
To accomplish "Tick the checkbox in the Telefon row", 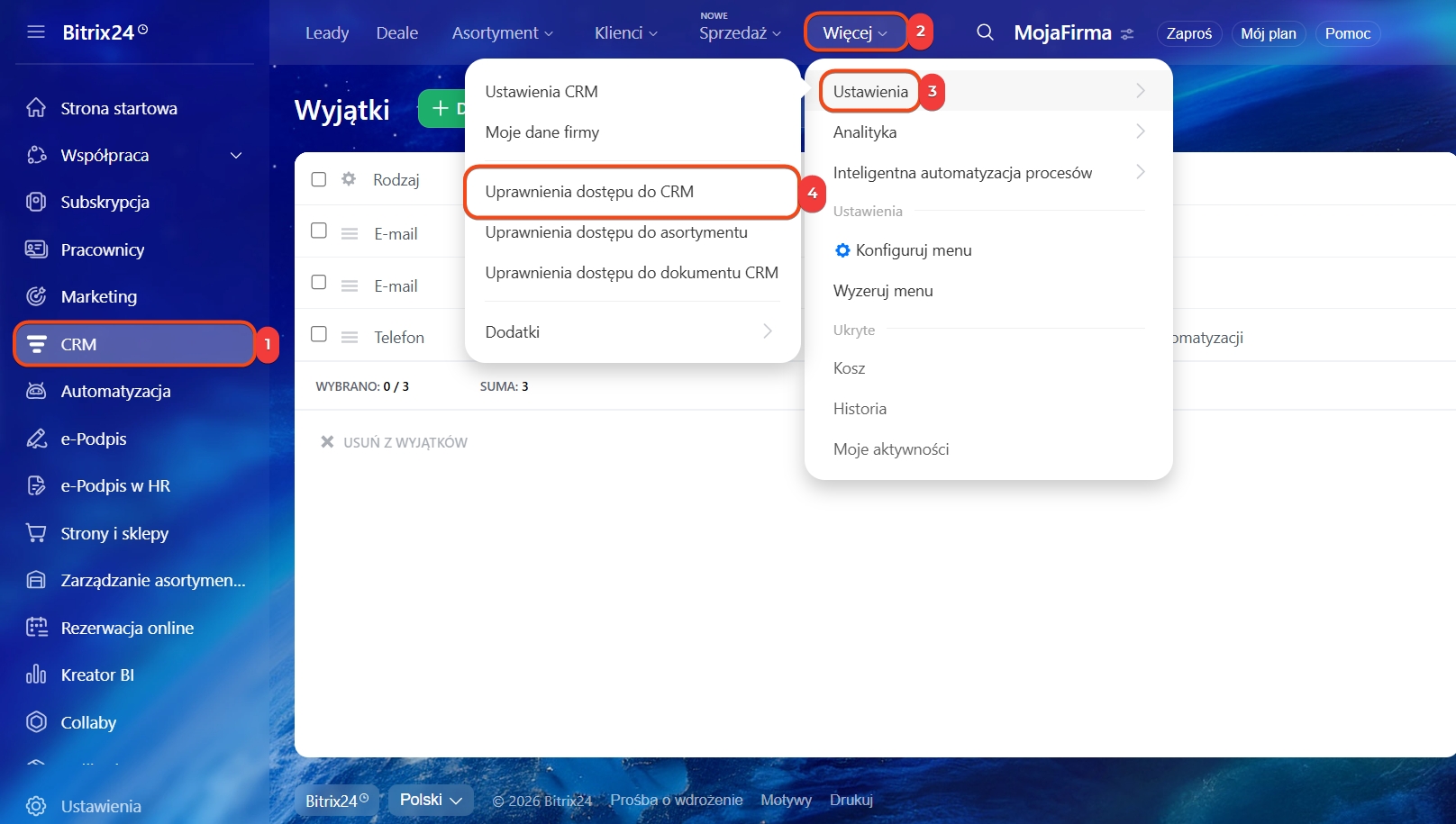I will (319, 334).
